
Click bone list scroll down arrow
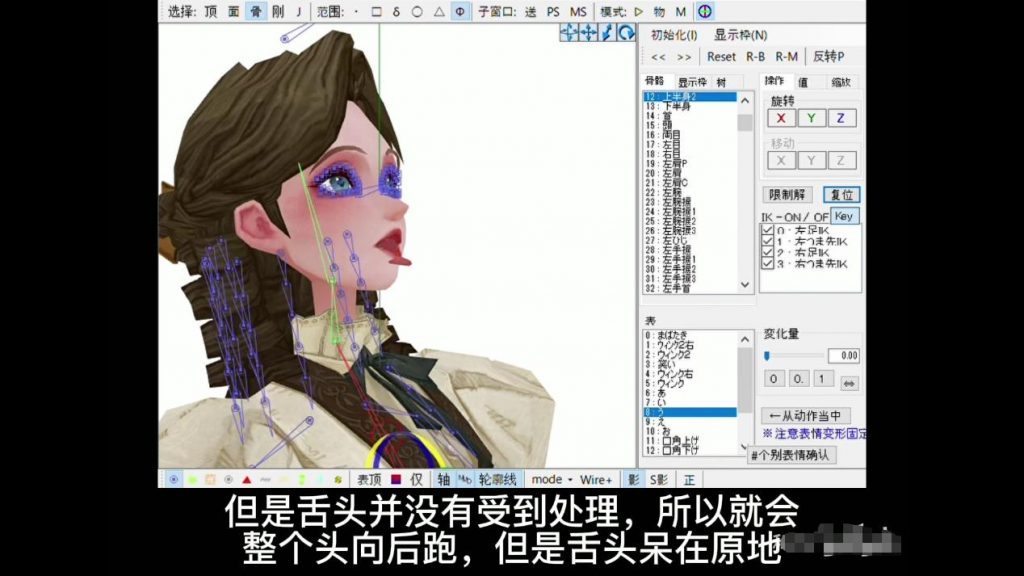point(745,285)
